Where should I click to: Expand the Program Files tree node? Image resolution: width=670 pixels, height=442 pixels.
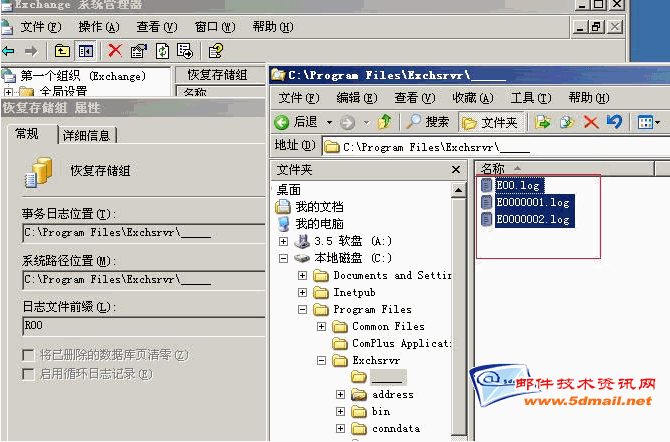pyautogui.click(x=303, y=310)
